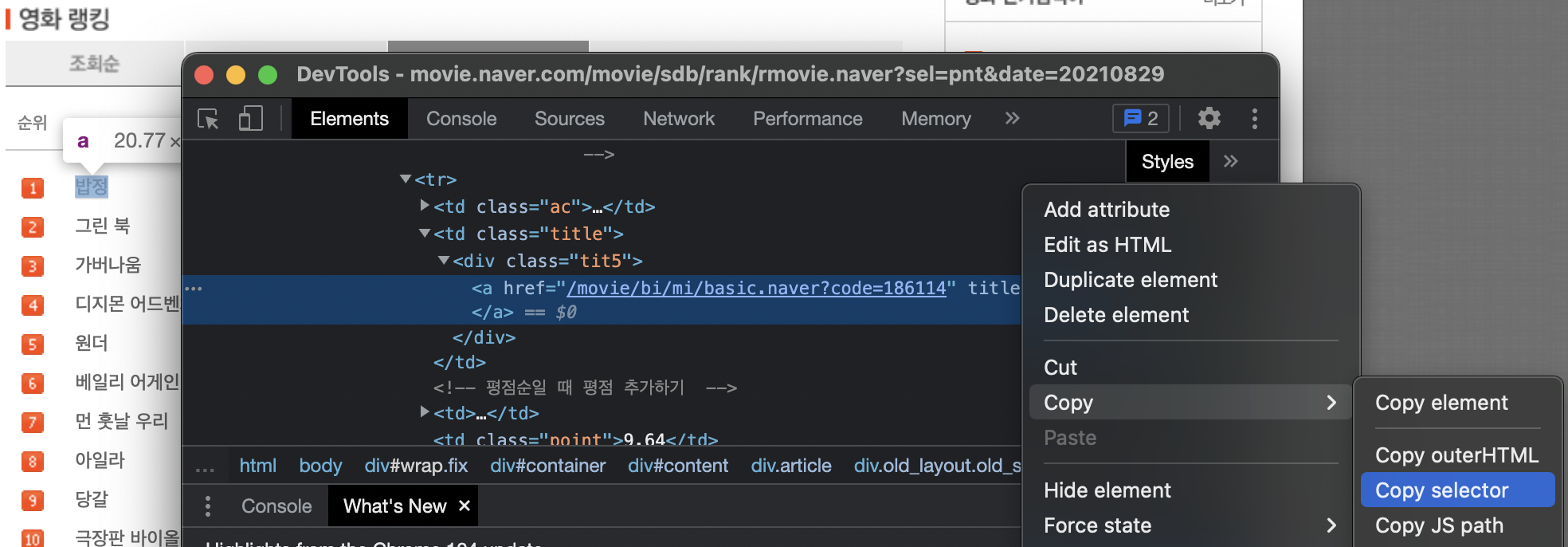Screen dimensions: 1568x547
Task: Click html in the DOM breadcrumb
Action: [257, 466]
